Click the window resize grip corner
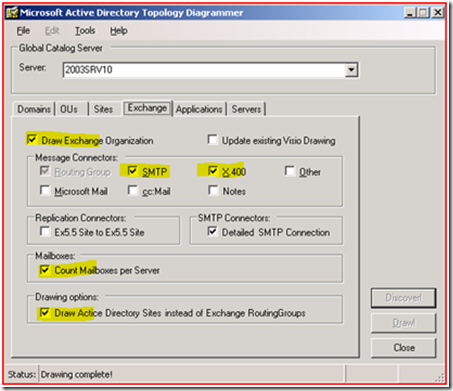Viewport: 453px width, 391px height. (x=440, y=378)
